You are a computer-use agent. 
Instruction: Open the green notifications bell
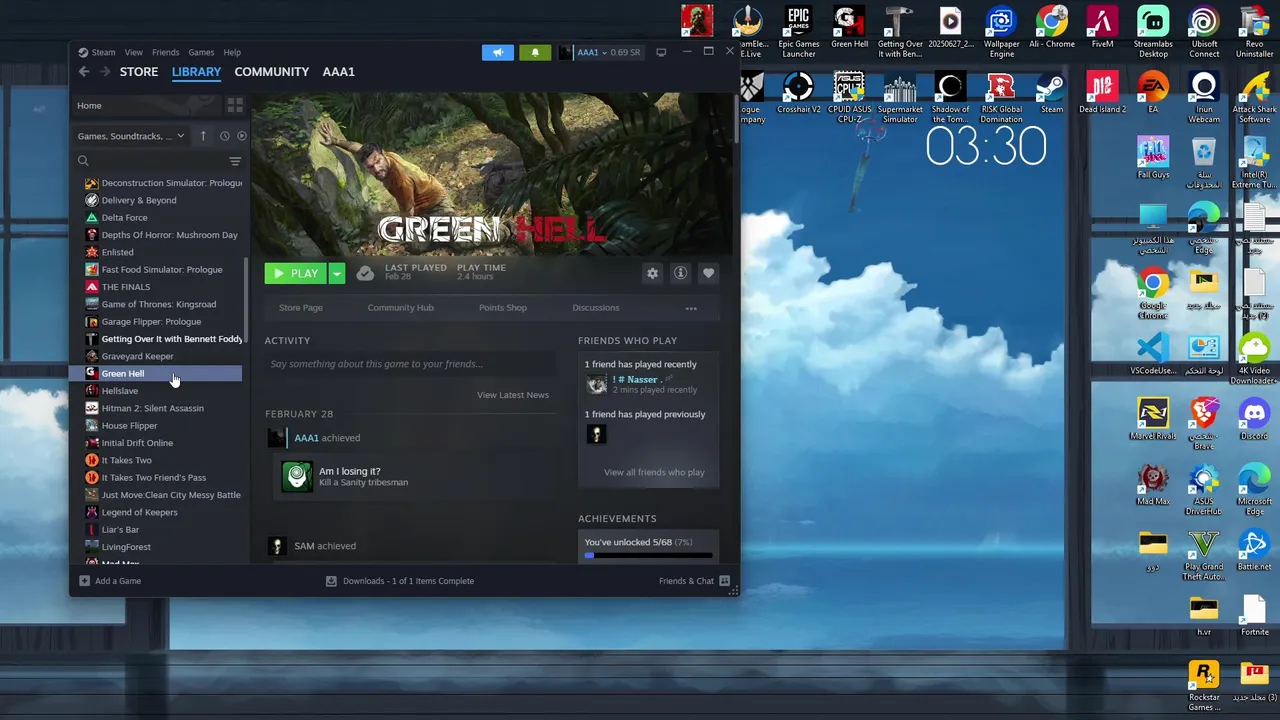pyautogui.click(x=535, y=52)
